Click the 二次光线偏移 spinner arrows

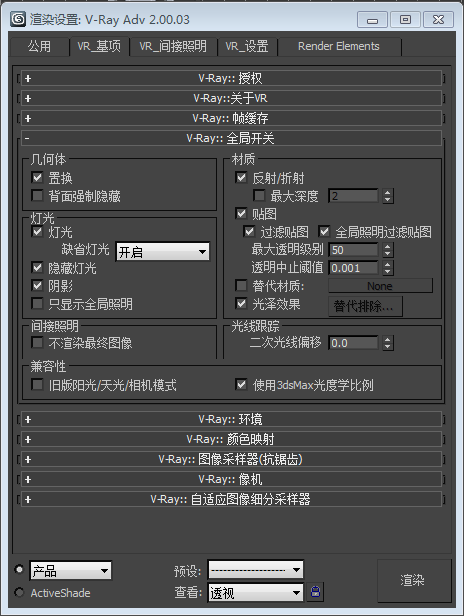[388, 343]
